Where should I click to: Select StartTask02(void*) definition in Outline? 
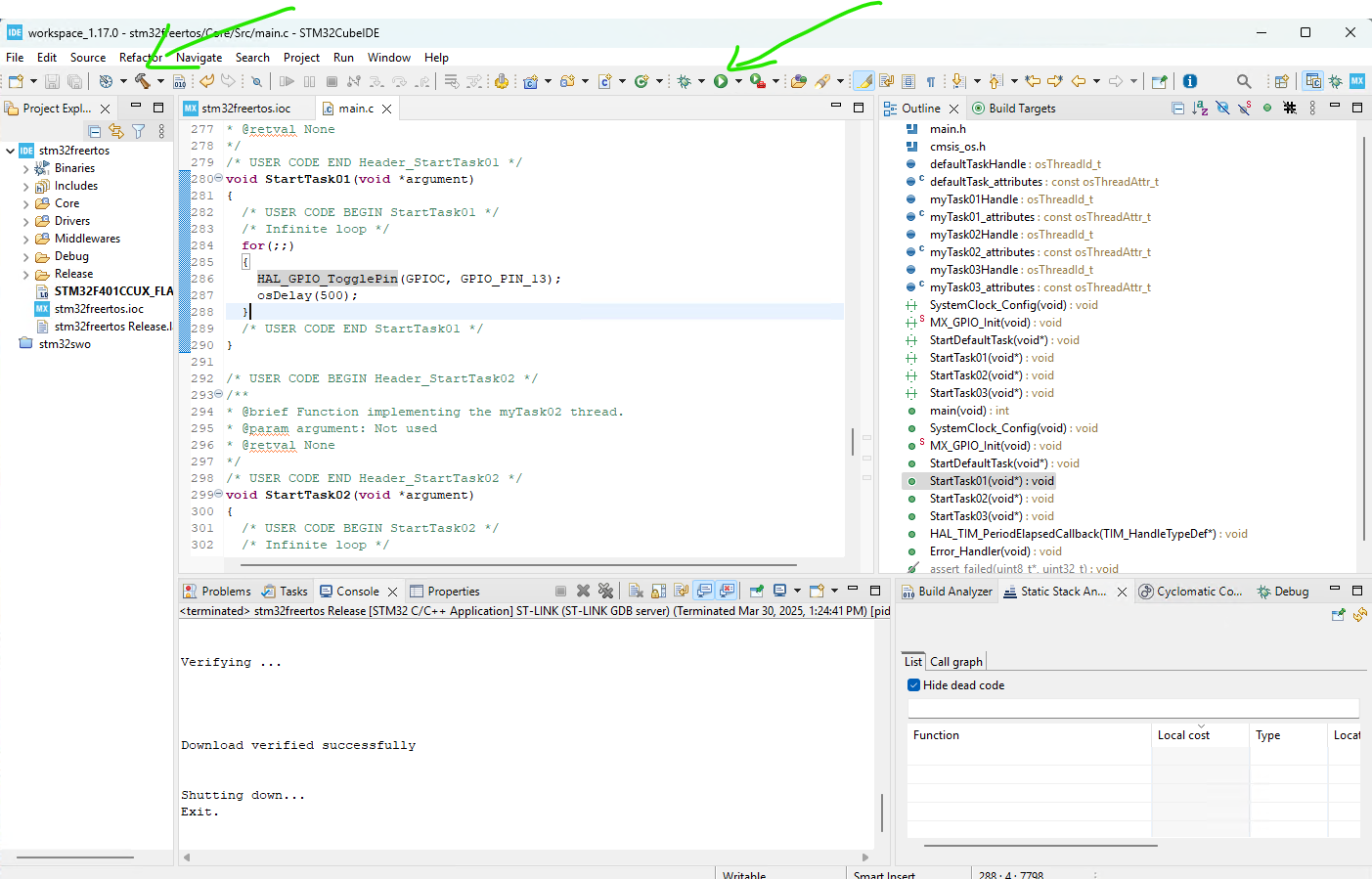(992, 499)
